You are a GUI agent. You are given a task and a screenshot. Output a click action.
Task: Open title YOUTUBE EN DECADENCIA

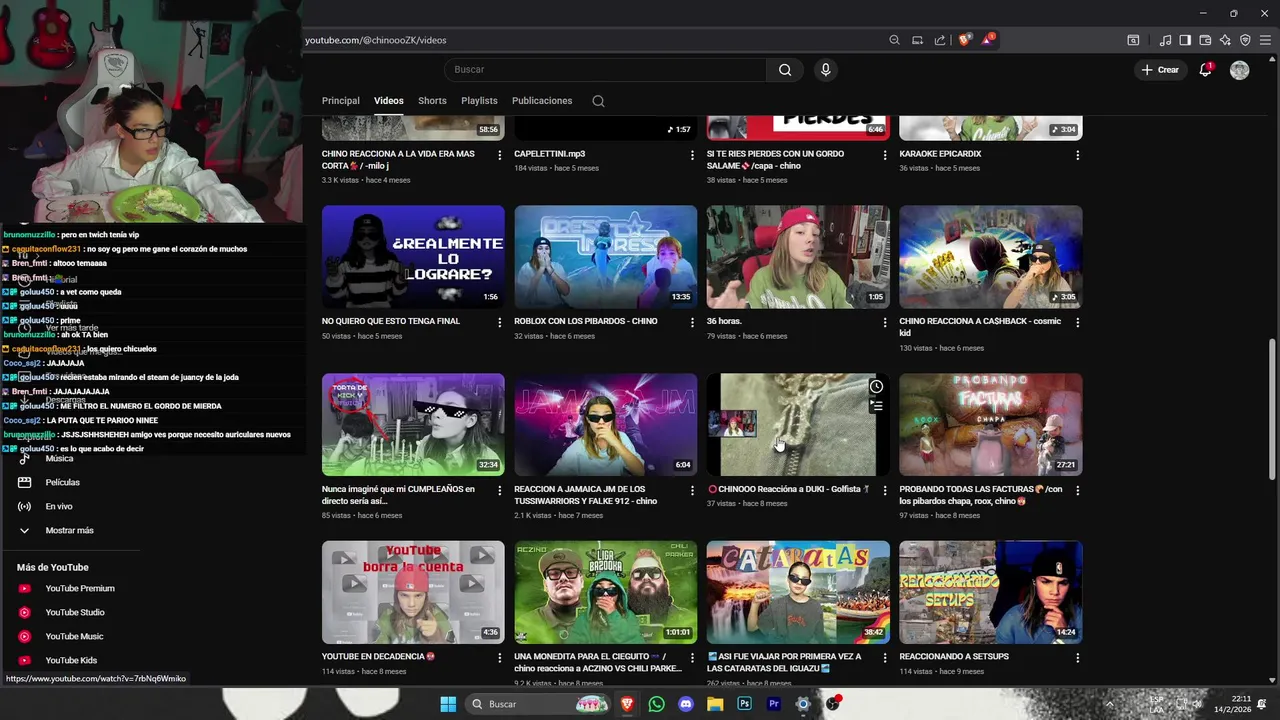[378, 657]
